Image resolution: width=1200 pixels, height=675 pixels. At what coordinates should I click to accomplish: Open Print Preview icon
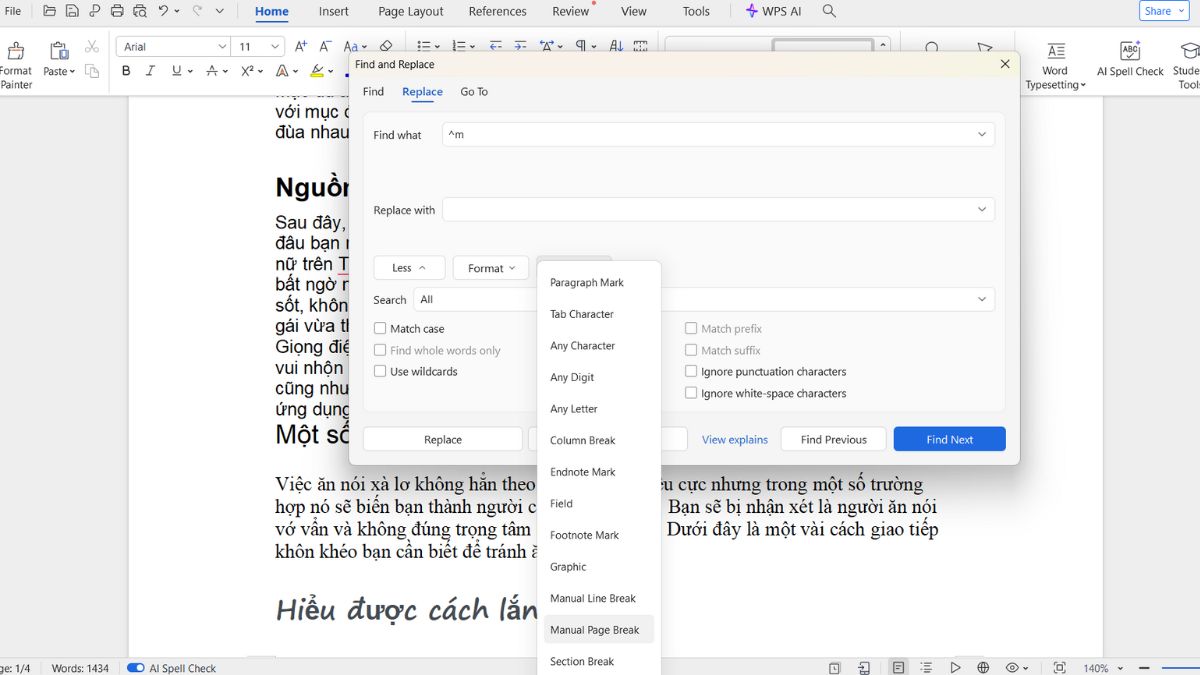pos(139,11)
